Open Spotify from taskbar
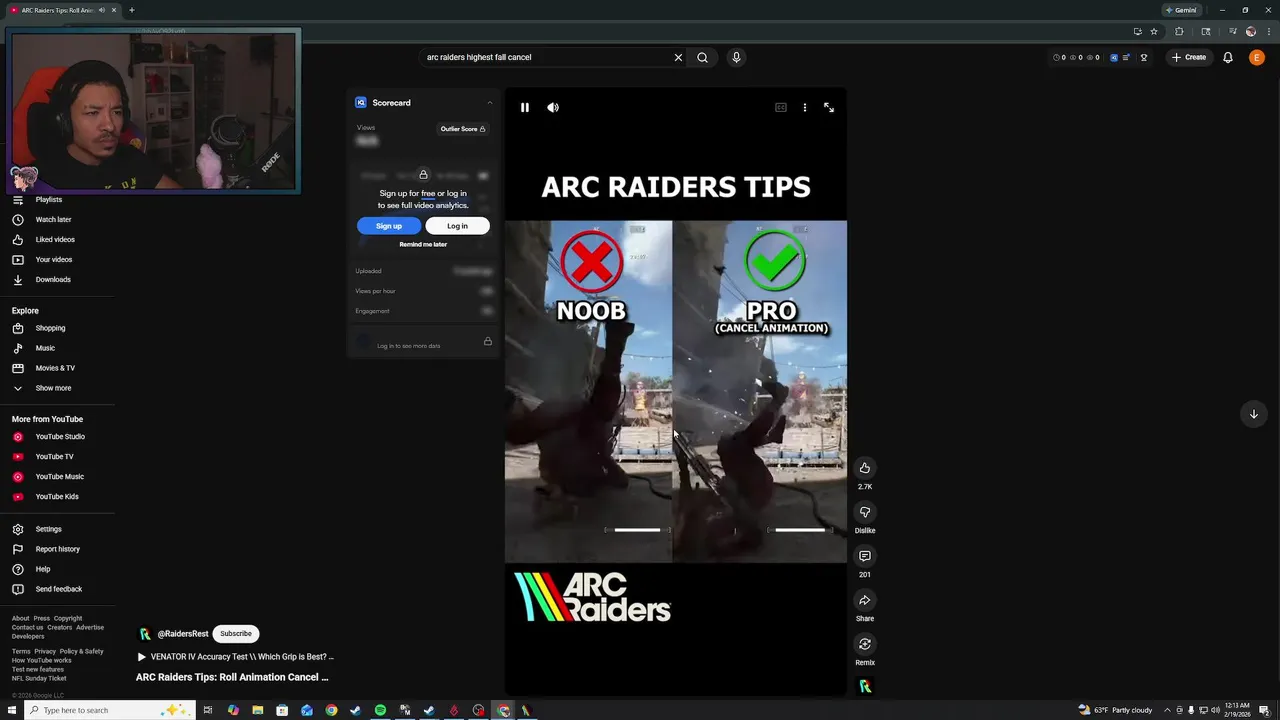This screenshot has height=720, width=1280. (x=380, y=710)
